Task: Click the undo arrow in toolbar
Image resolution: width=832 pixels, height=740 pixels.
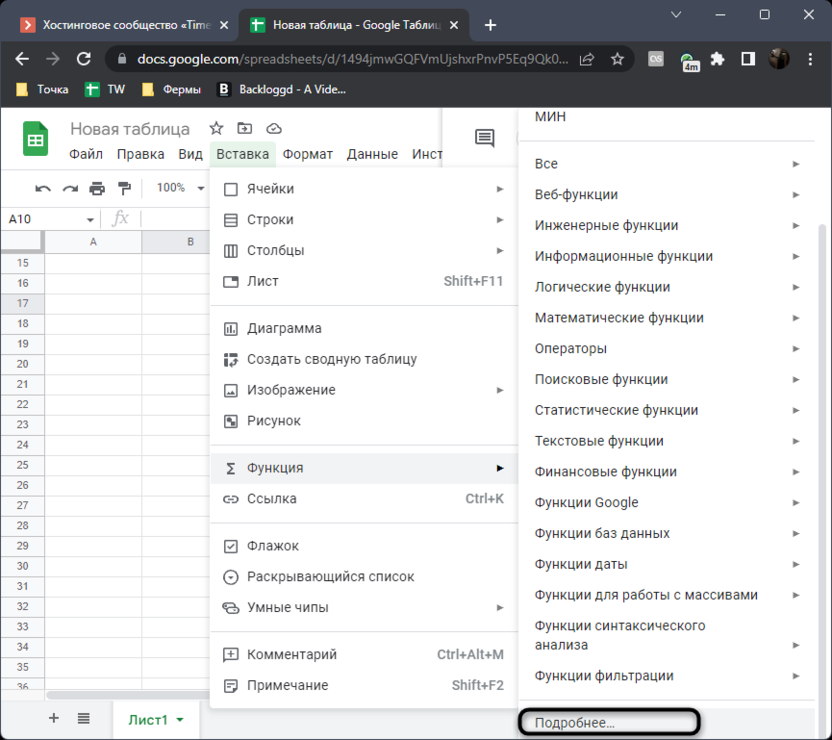Action: pos(43,188)
